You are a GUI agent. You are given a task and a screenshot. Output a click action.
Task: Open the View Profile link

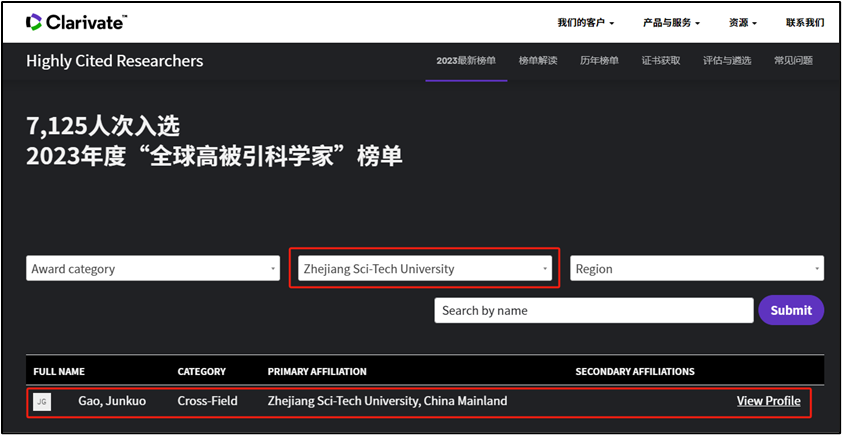[768, 401]
